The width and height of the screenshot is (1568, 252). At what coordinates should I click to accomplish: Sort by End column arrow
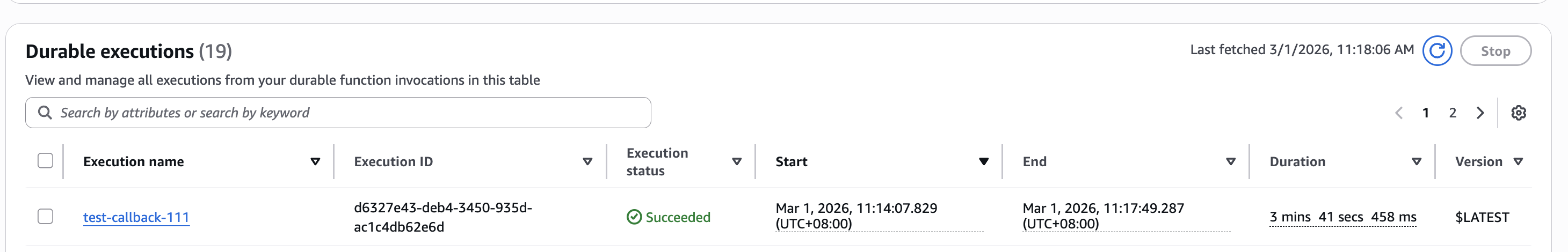coord(1230,161)
